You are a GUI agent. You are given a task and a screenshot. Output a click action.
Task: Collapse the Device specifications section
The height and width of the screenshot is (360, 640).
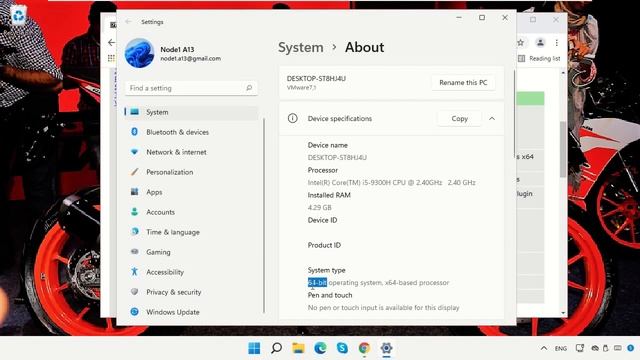(x=492, y=119)
